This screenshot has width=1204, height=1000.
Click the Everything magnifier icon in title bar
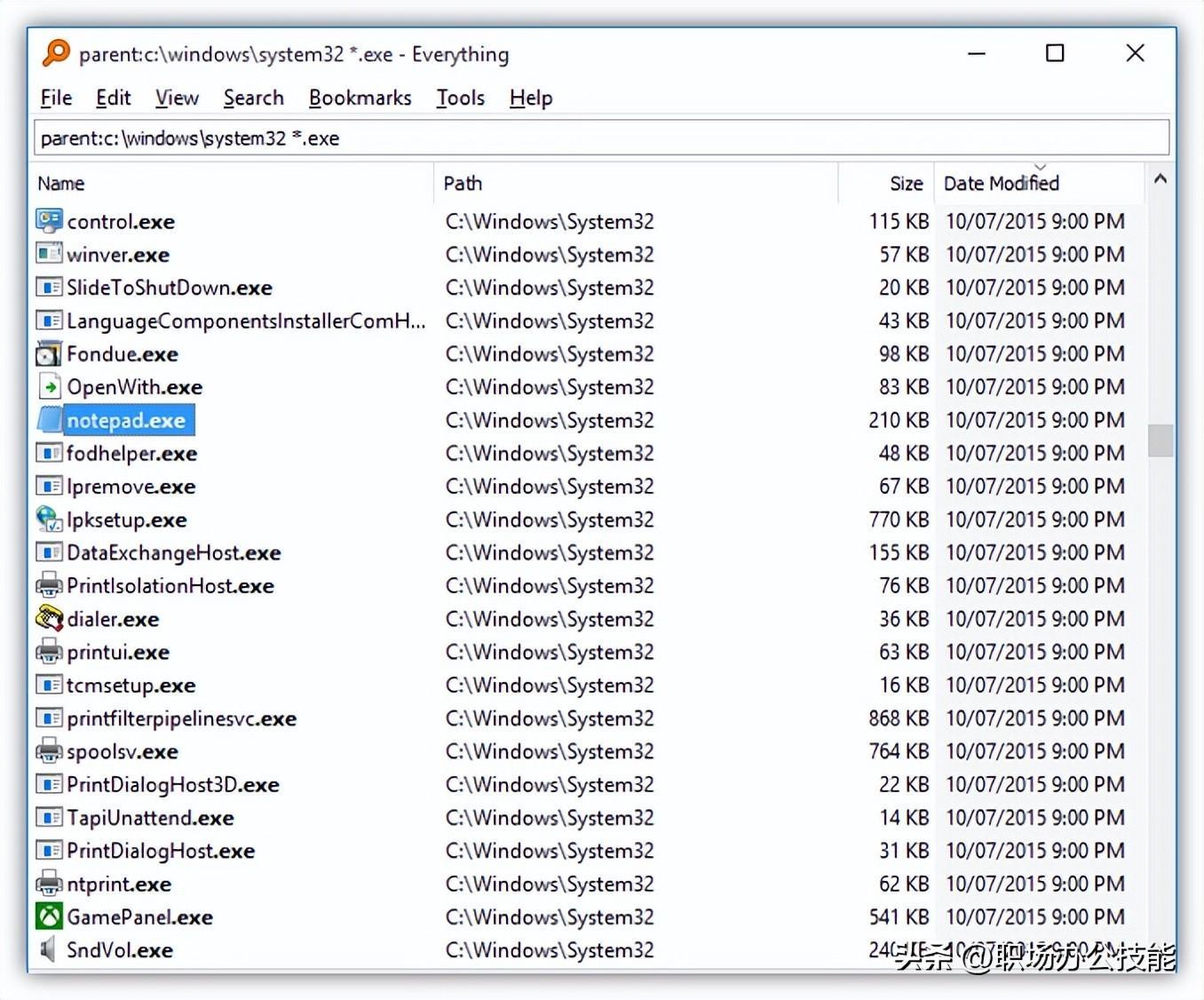click(x=55, y=52)
